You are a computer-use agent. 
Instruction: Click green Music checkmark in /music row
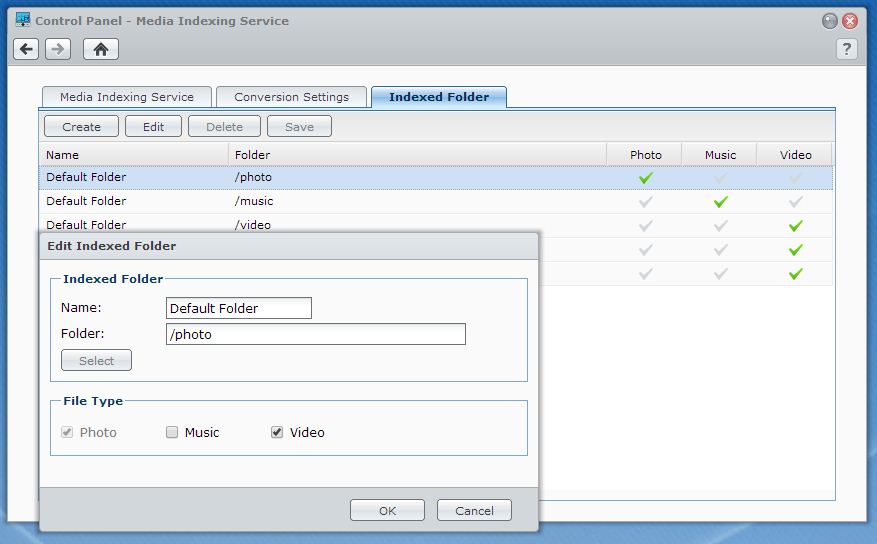coord(720,202)
